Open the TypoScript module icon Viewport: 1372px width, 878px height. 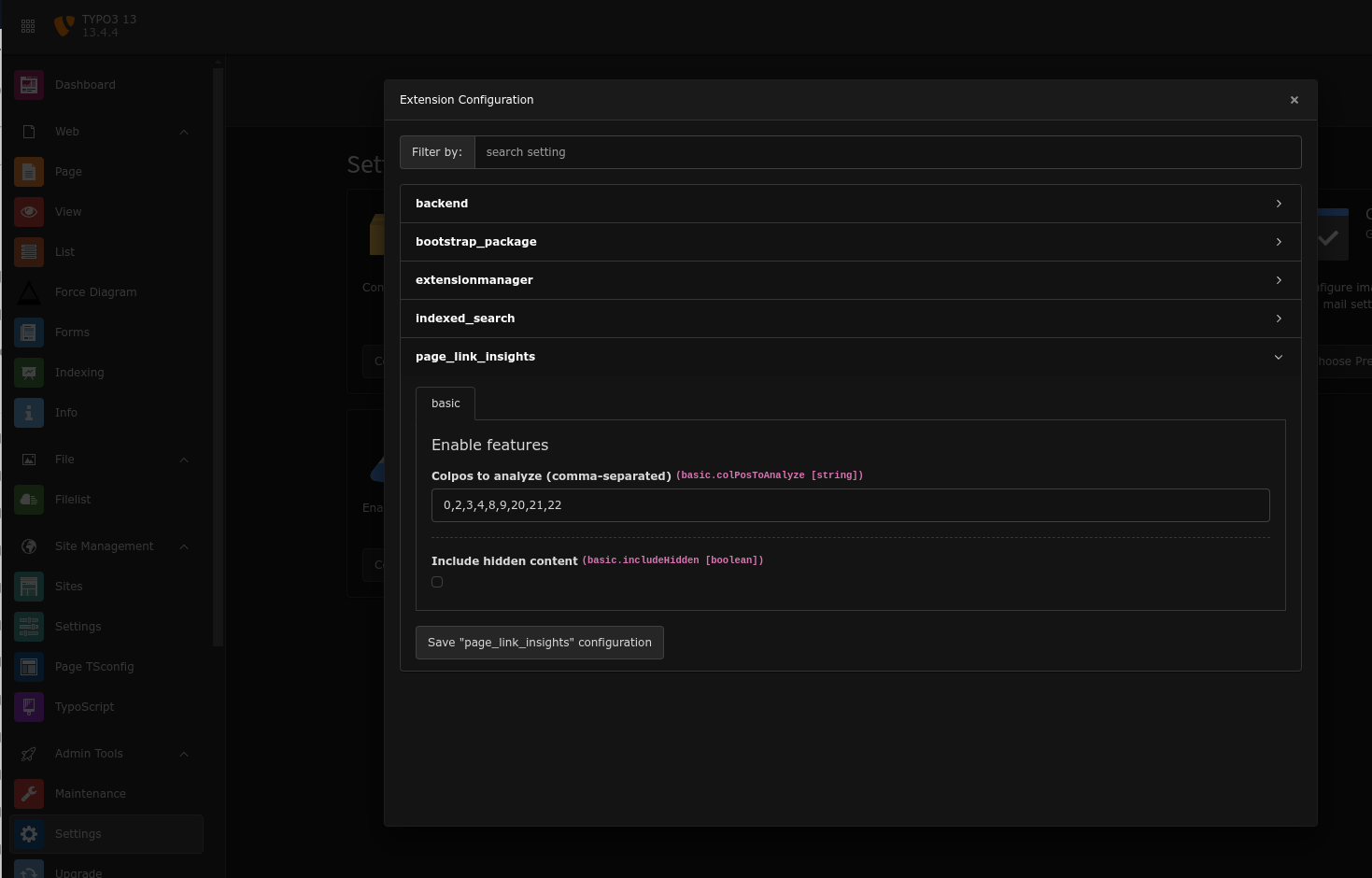click(29, 707)
